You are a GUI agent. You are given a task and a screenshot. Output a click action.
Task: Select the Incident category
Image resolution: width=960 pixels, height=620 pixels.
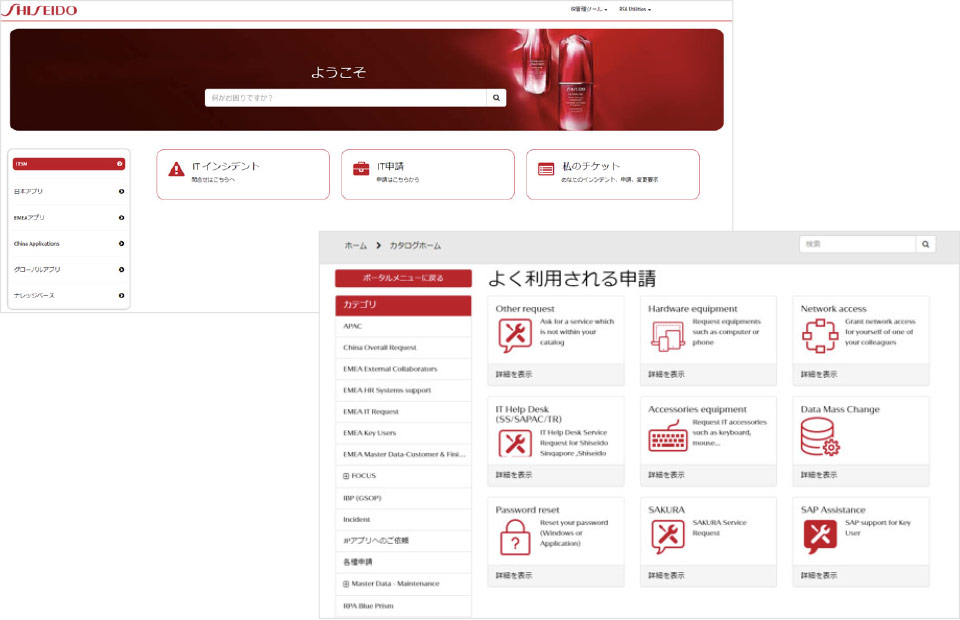tap(403, 520)
